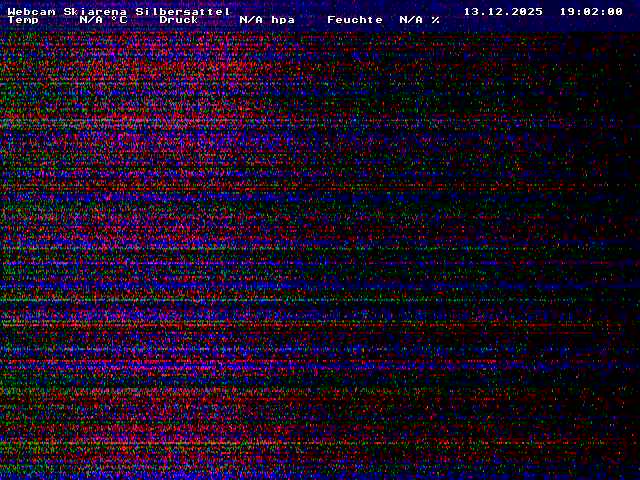The height and width of the screenshot is (480, 640).
Task: Click the "Druck" pressure label
Action: pyautogui.click(x=179, y=20)
